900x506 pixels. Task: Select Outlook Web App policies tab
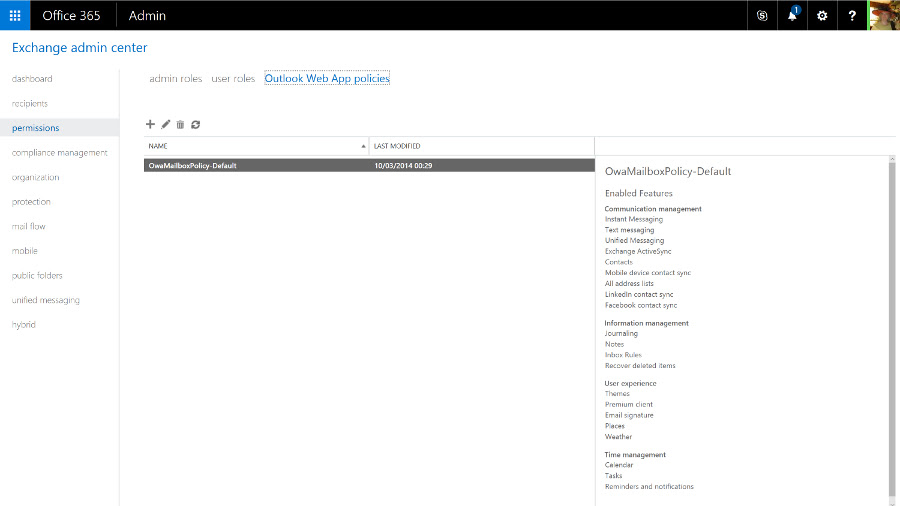[x=327, y=78]
